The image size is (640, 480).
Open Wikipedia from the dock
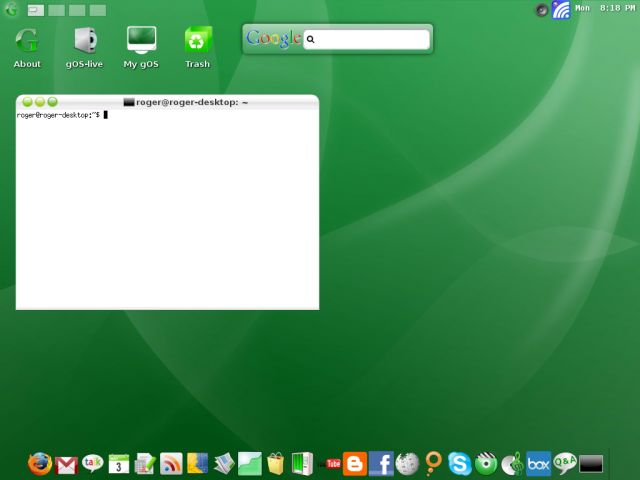tap(407, 464)
